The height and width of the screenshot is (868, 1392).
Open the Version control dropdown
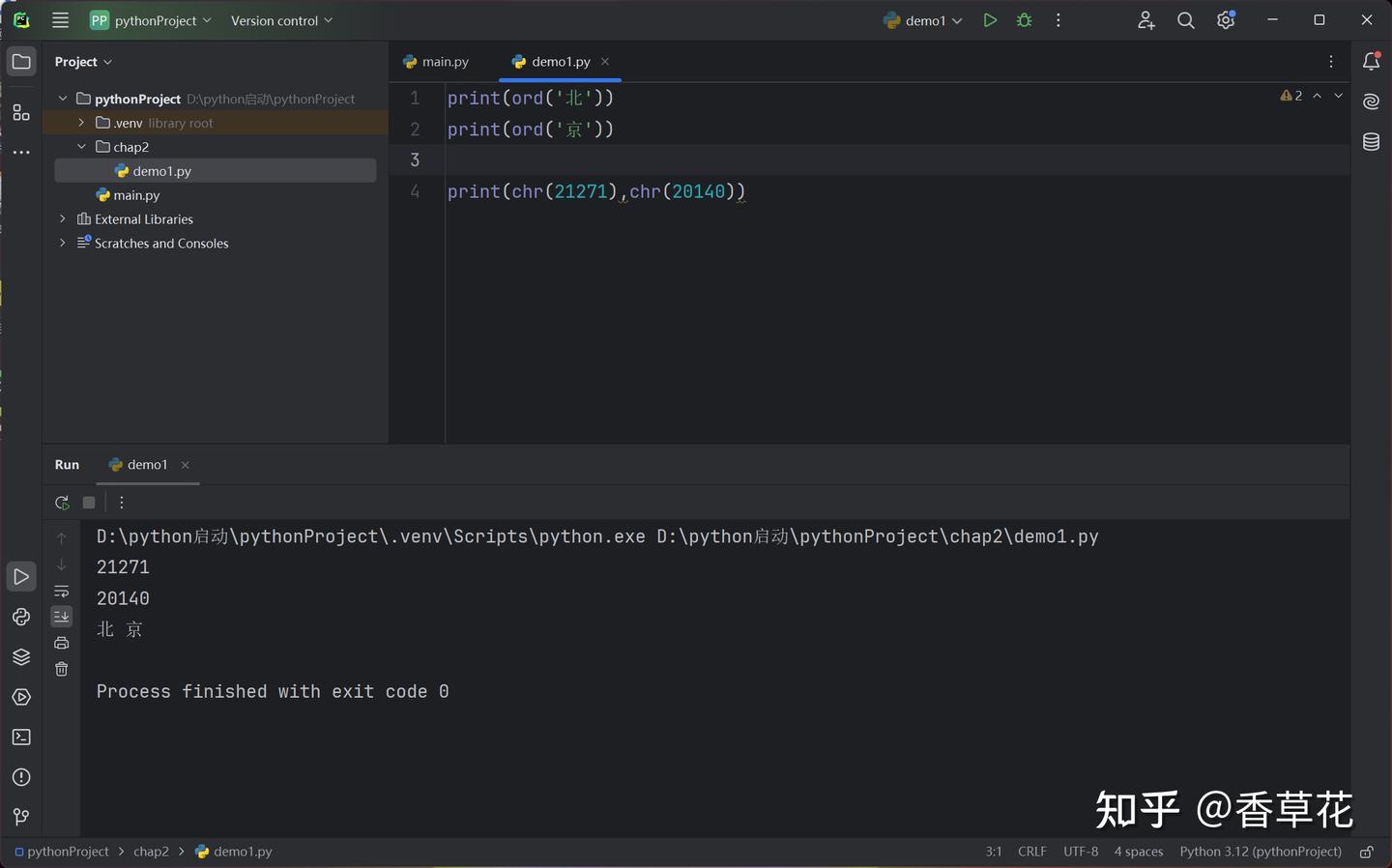click(281, 20)
